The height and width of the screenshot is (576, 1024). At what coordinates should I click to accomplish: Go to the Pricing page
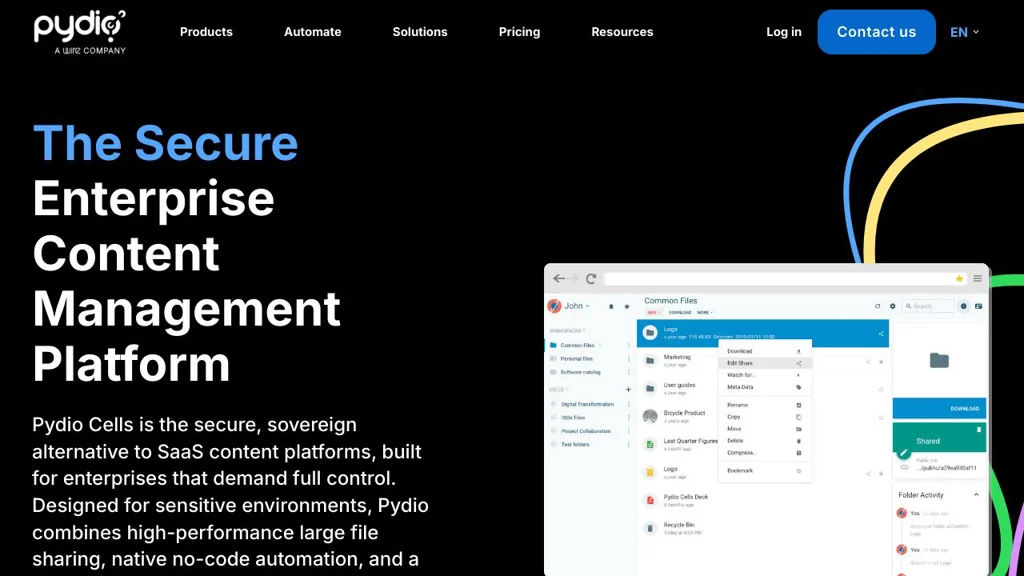click(519, 32)
